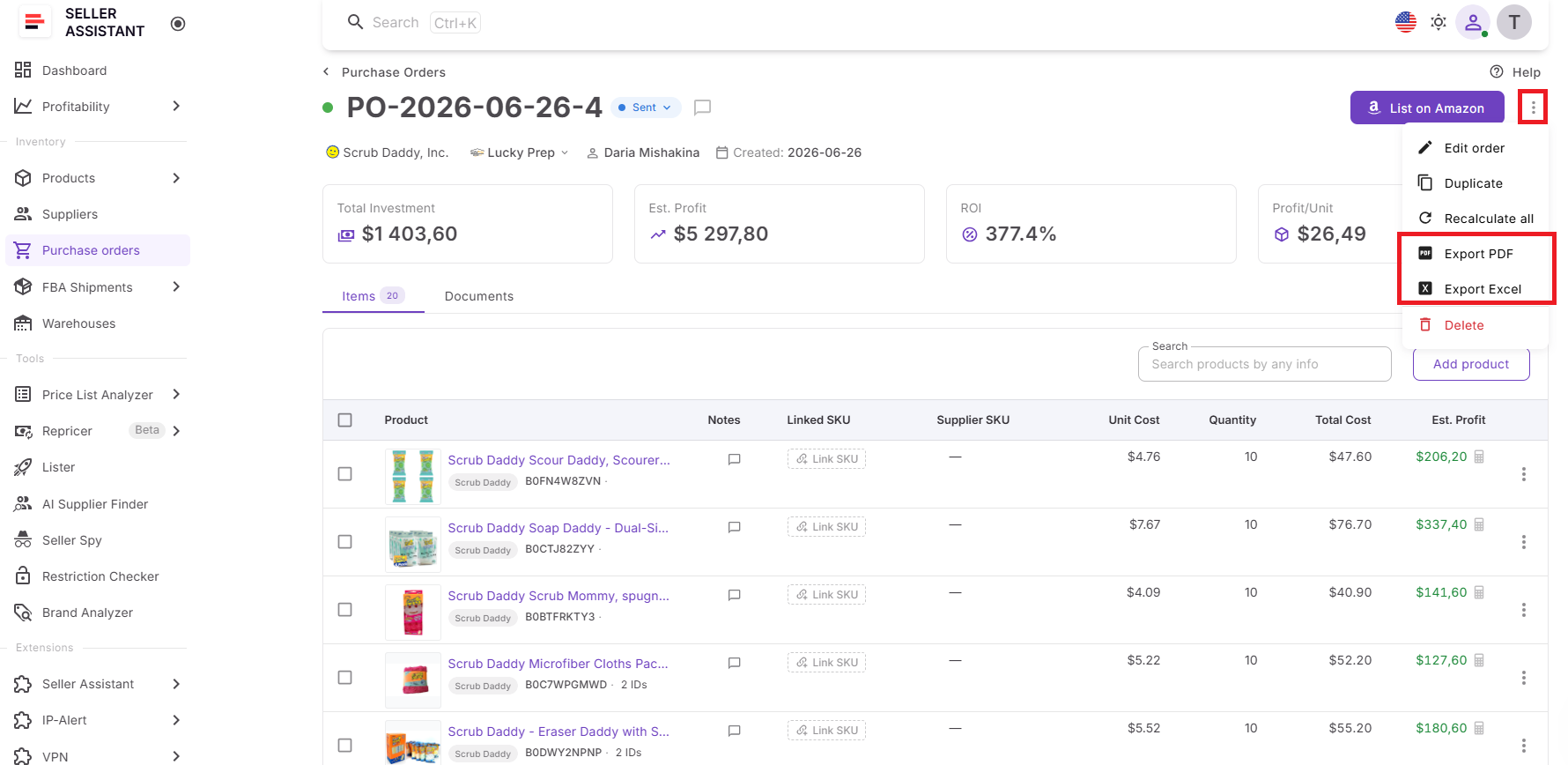Image resolution: width=1568 pixels, height=765 pixels.
Task: Click Link SKU for Scour Daddy row
Action: [x=826, y=459]
